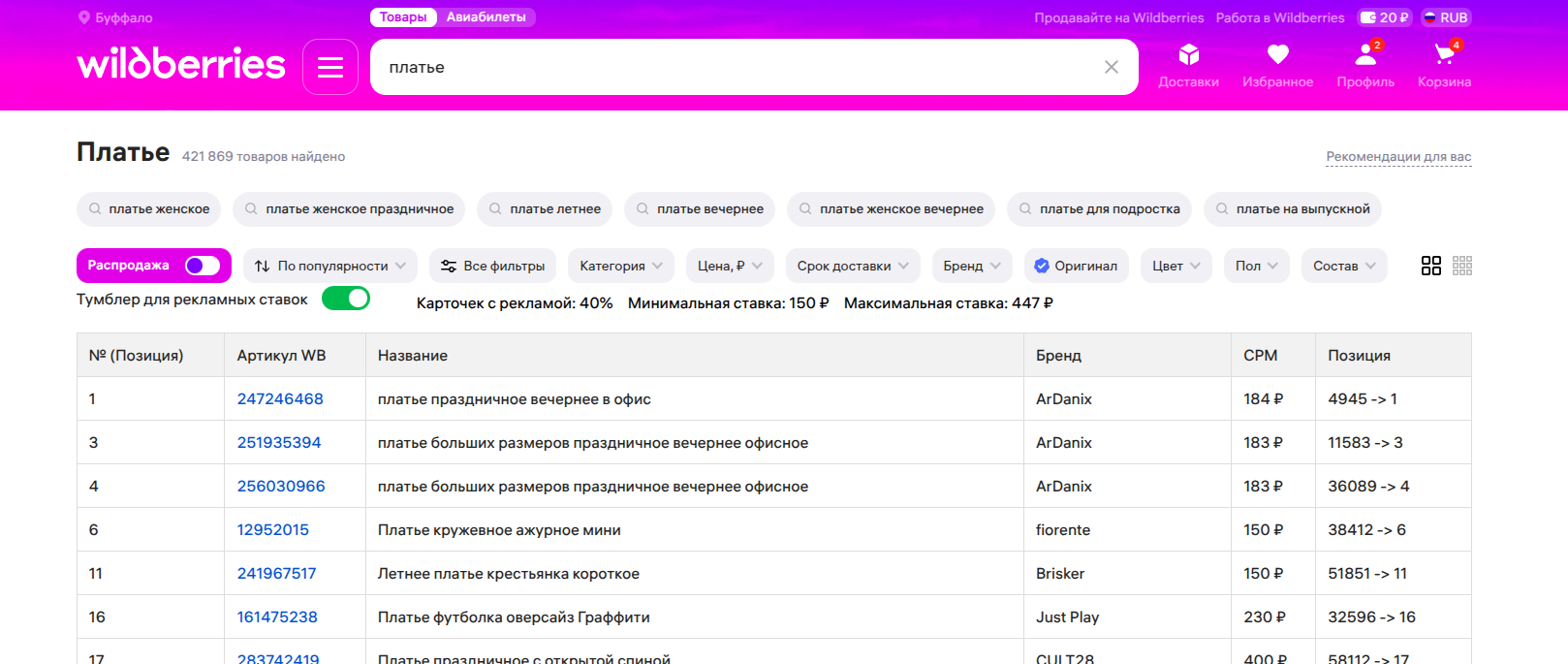Open the hamburger catalog menu
Viewport: 1568px width, 664px height.
330,67
